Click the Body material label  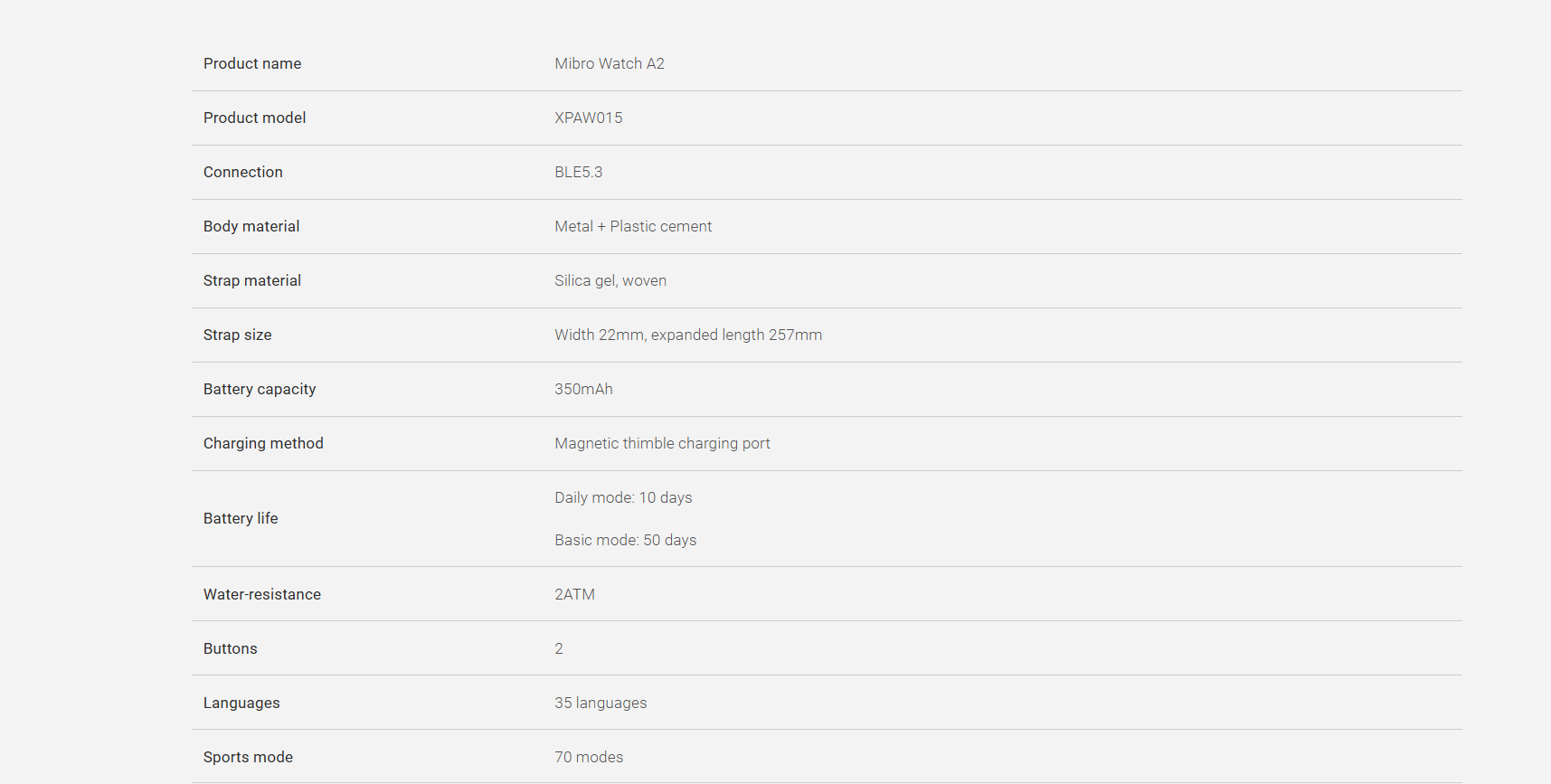tap(251, 226)
